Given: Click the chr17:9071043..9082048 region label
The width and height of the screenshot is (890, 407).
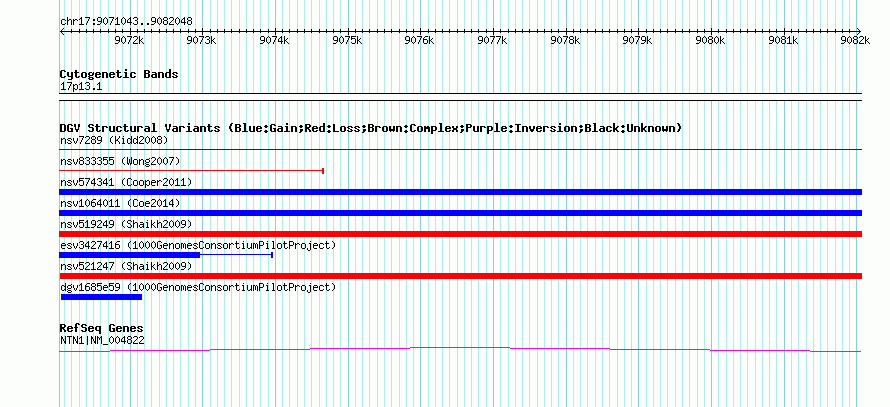Looking at the screenshot, I should [x=126, y=22].
